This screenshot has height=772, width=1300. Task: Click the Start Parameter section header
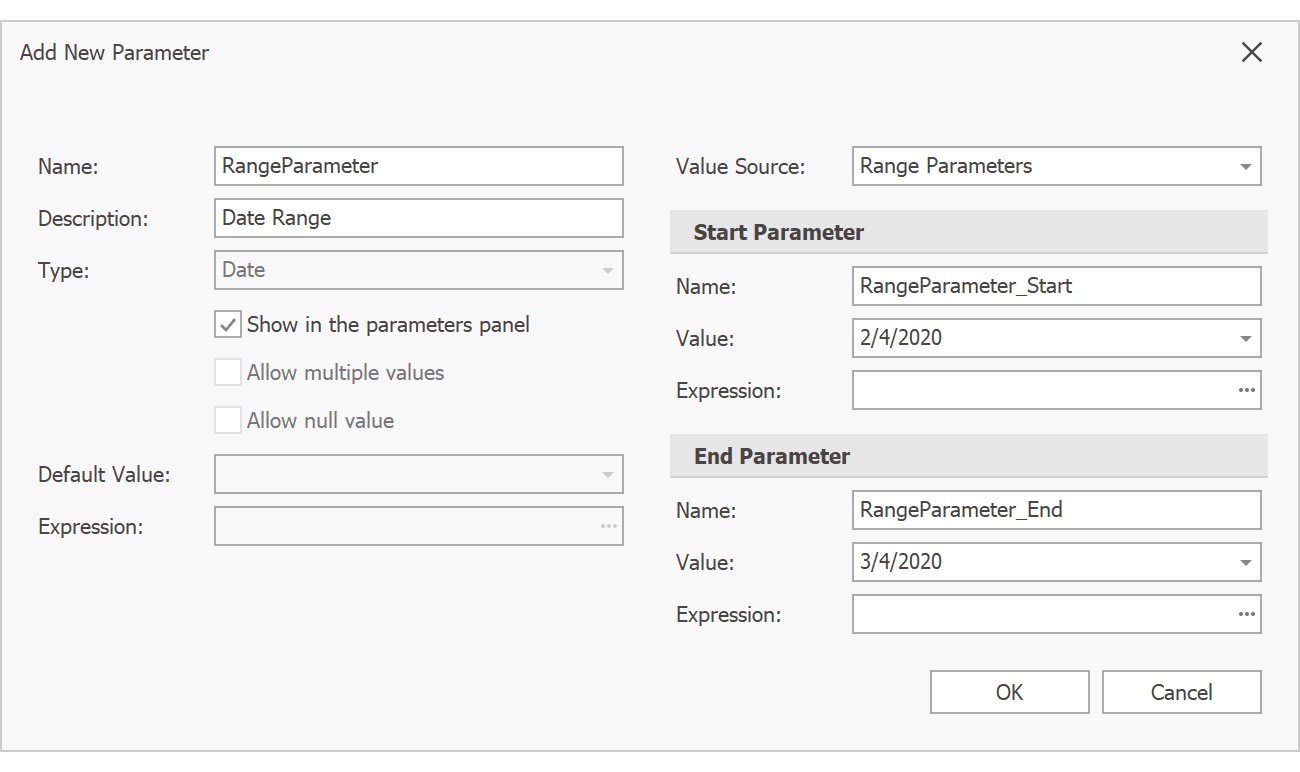coord(778,232)
